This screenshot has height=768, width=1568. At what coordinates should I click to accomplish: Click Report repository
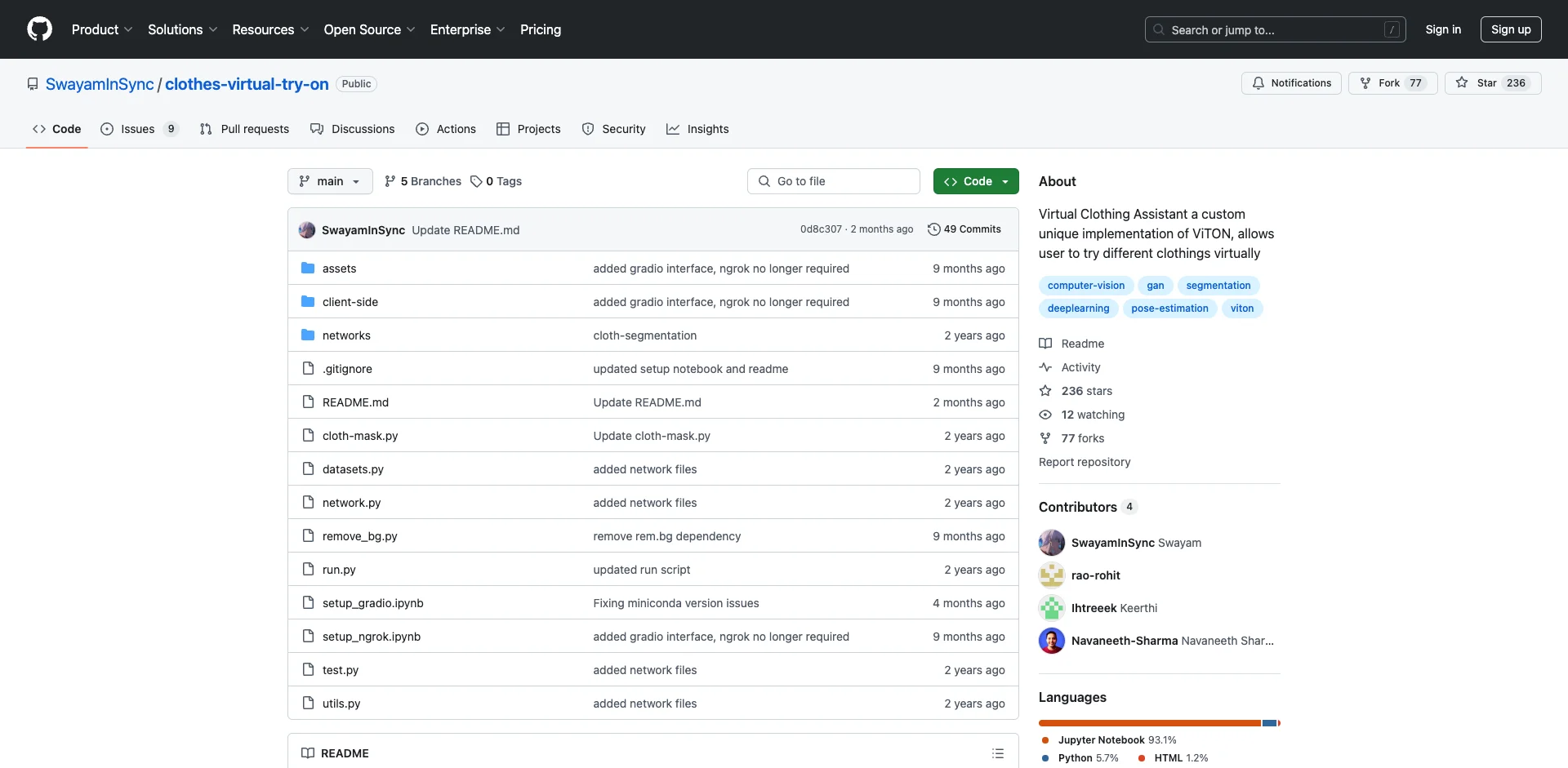1085,462
